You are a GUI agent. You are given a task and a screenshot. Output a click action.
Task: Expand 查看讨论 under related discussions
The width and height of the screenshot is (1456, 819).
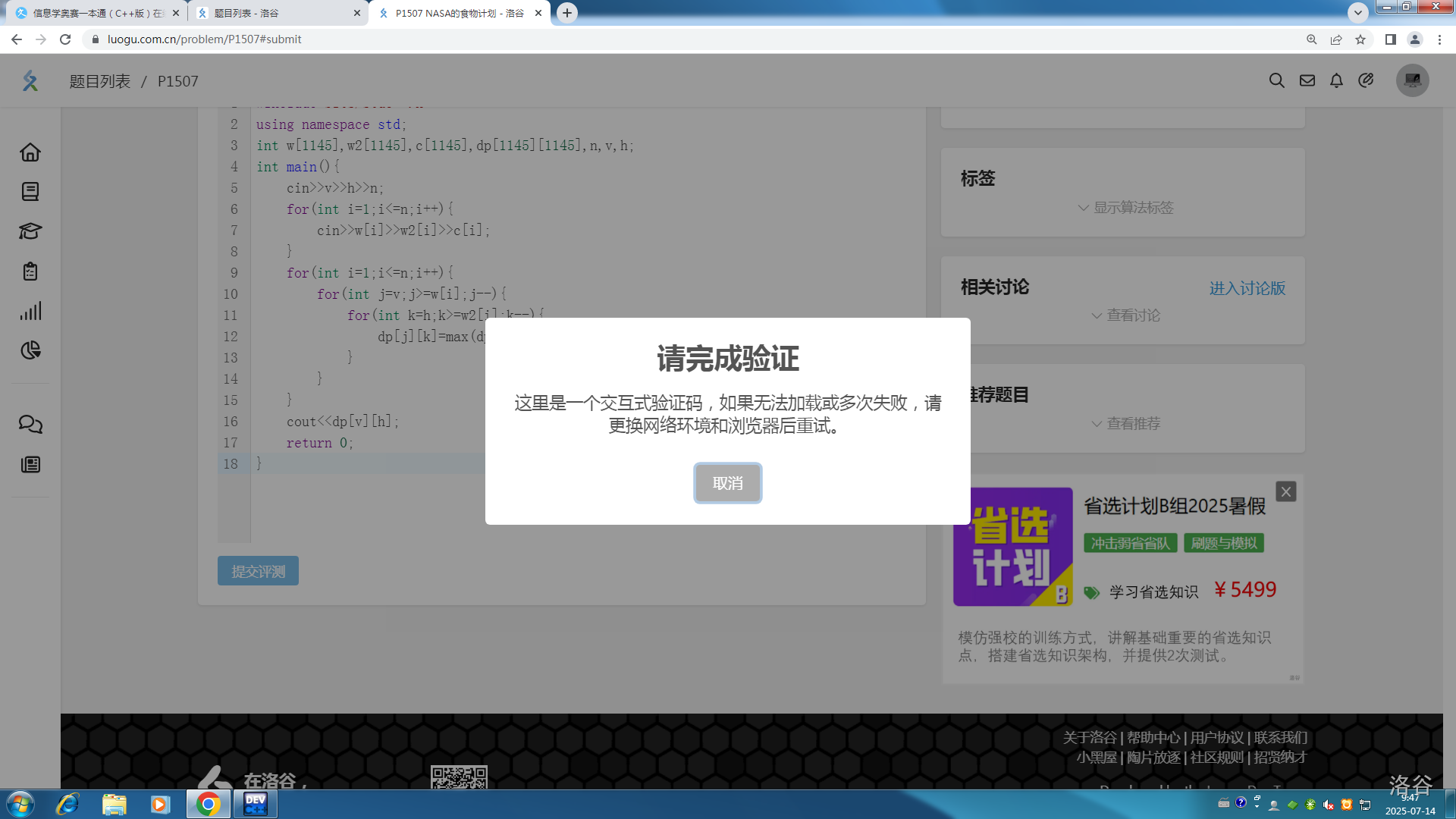pyautogui.click(x=1125, y=315)
